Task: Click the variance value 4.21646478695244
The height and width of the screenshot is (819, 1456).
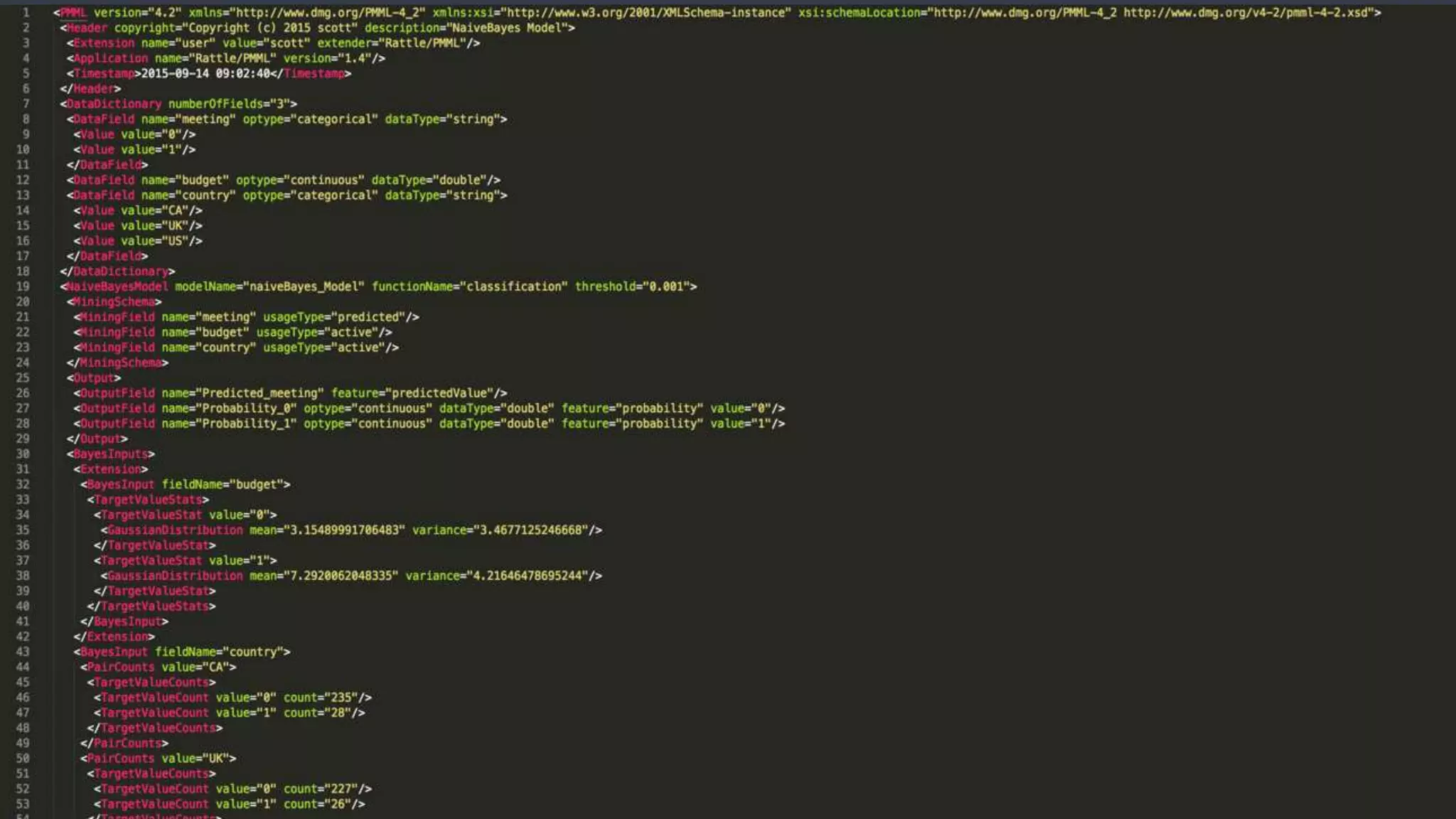Action: coord(527,576)
